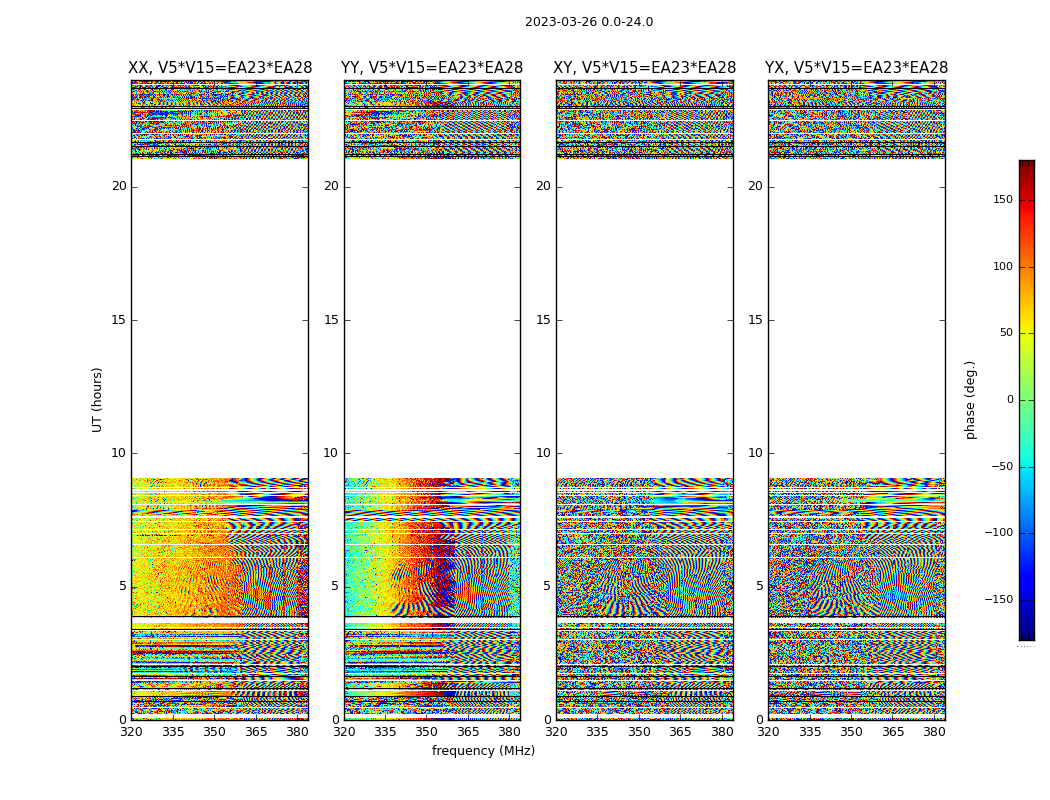Image resolution: width=1050 pixels, height=800 pixels.
Task: Click the YX plot y-axis tick 20
Action: point(755,186)
